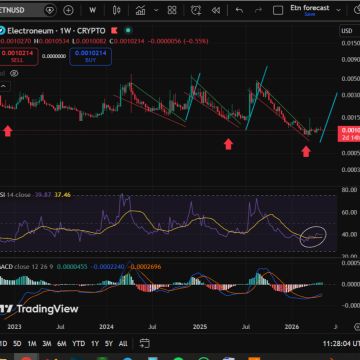Expand the layout options chevron
The width and height of the screenshot is (360, 360).
coord(339,10)
